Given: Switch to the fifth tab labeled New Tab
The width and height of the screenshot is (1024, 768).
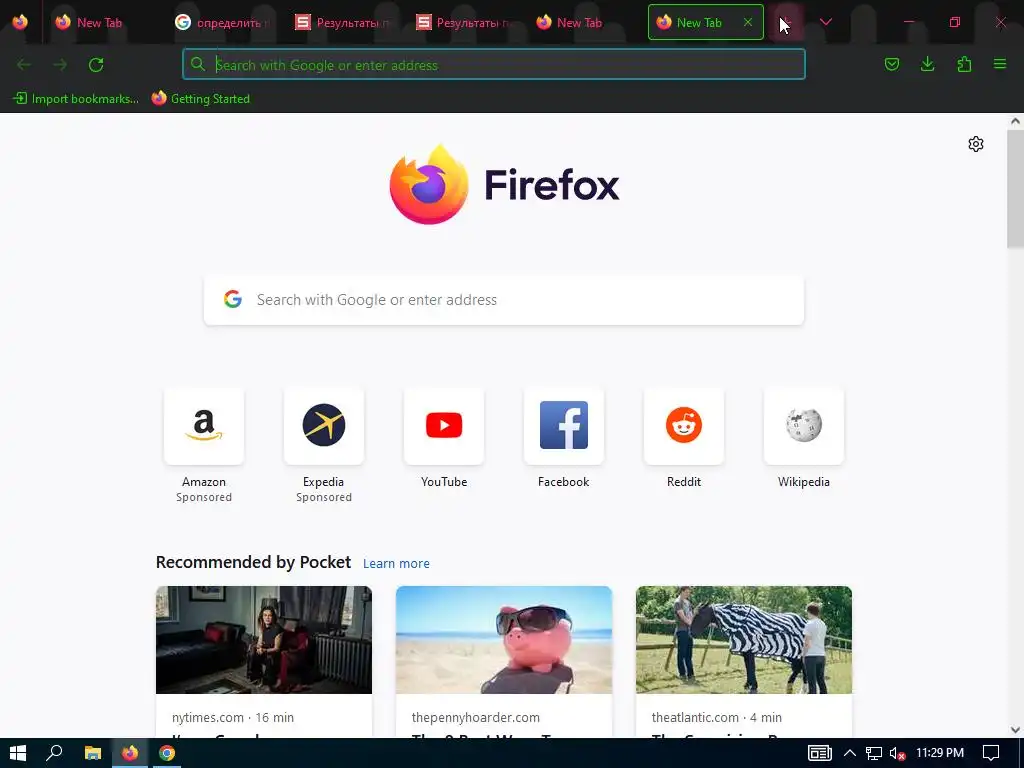Looking at the screenshot, I should (583, 22).
